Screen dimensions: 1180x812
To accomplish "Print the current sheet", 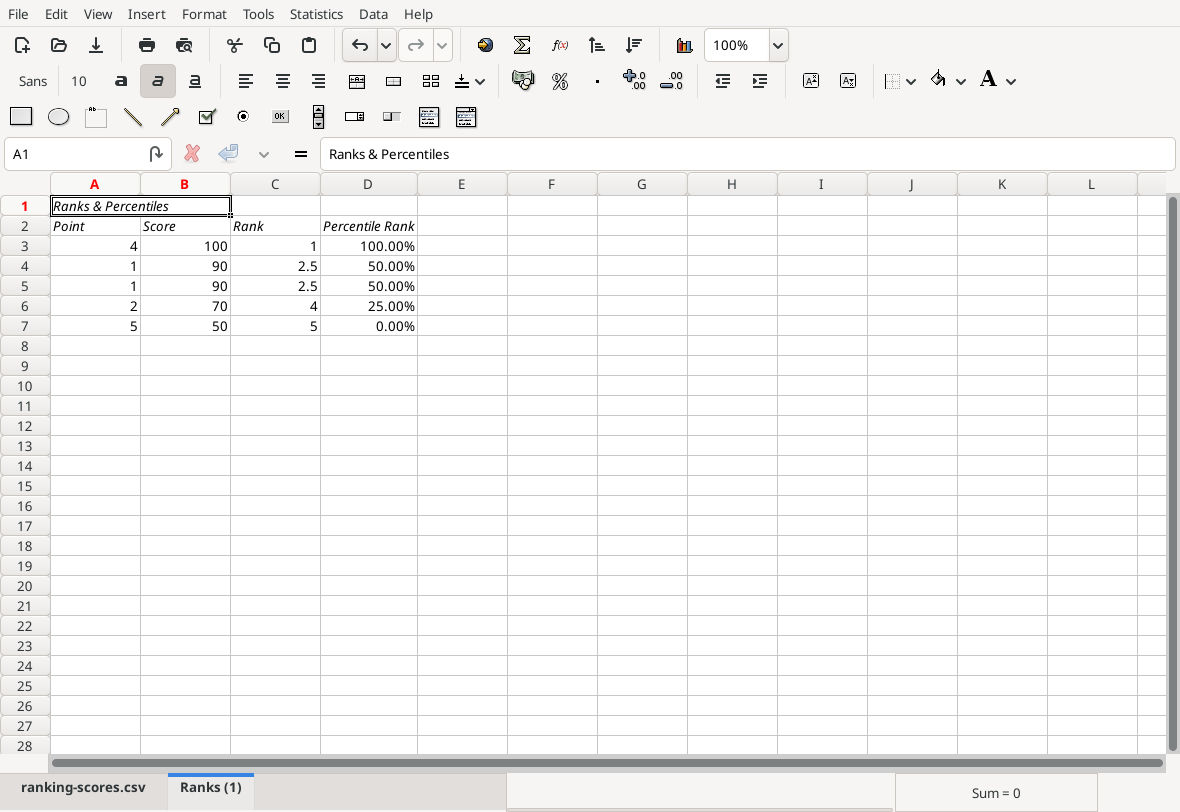I will (x=147, y=45).
